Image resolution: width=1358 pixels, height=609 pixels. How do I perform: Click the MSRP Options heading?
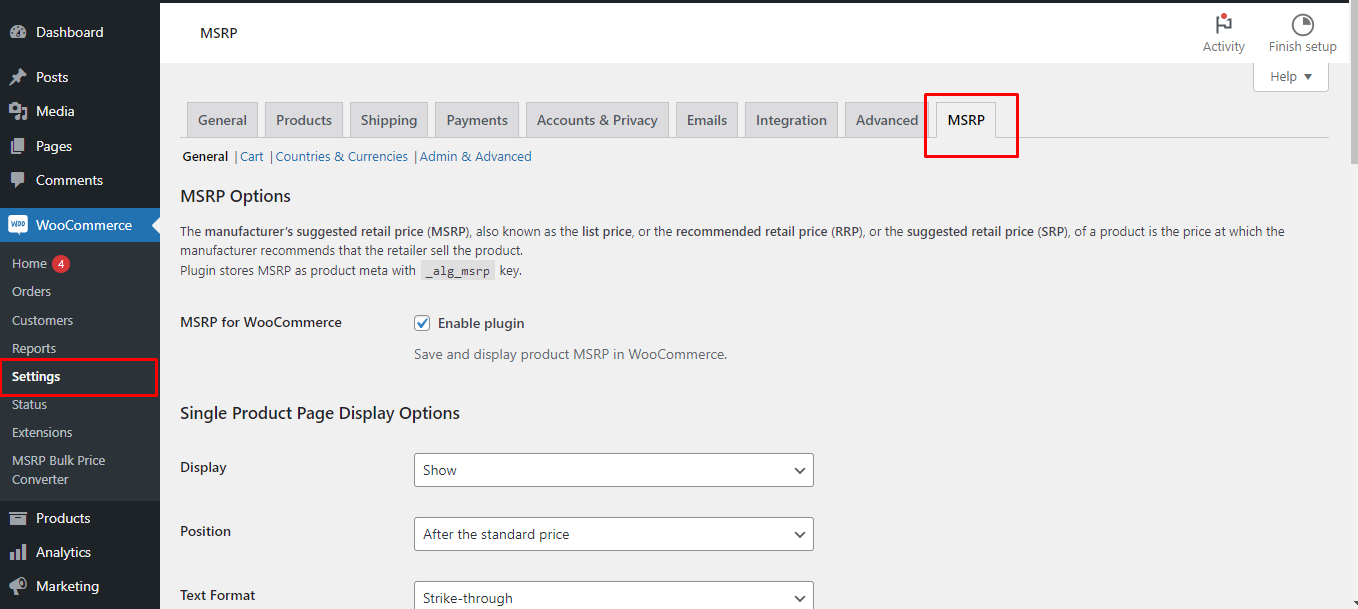[x=235, y=196]
